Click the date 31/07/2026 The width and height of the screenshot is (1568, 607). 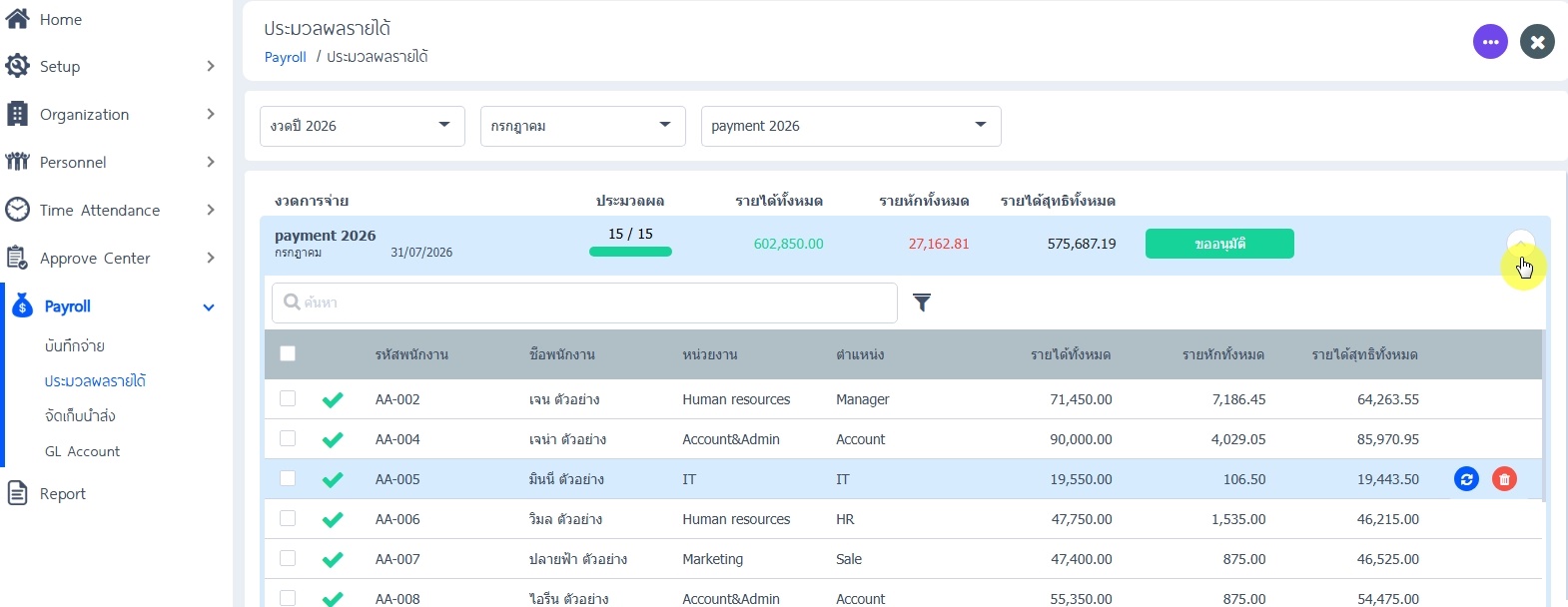tap(421, 253)
